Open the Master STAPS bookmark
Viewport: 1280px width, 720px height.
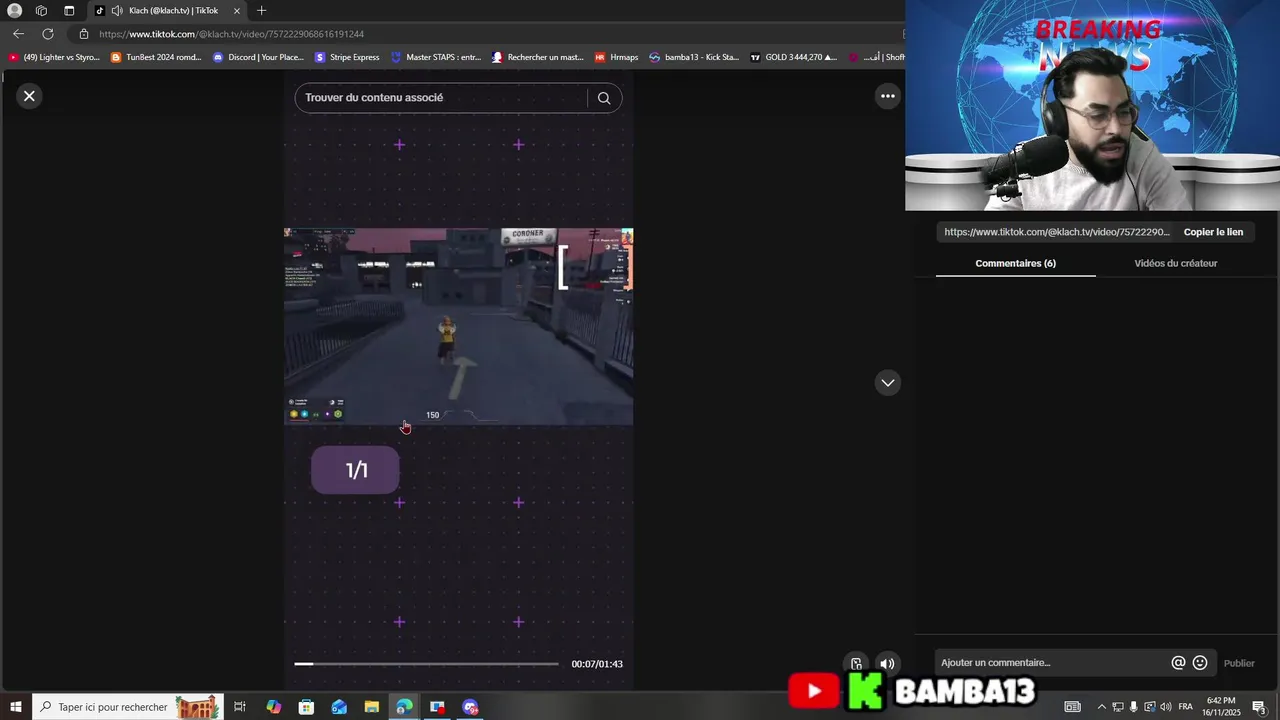point(436,57)
